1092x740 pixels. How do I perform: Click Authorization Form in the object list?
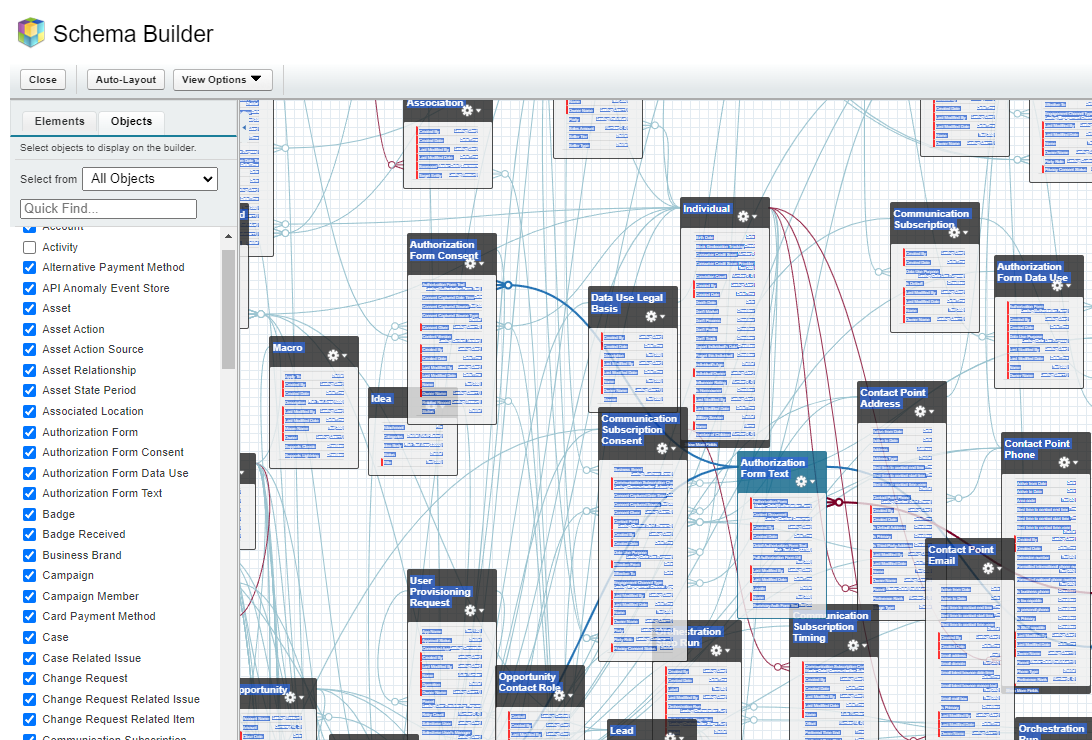click(x=90, y=432)
